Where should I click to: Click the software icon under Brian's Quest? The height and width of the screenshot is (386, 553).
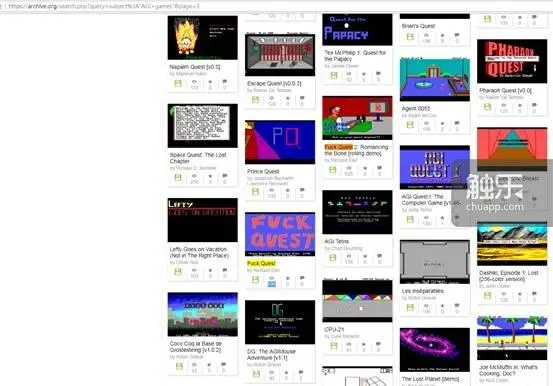pyautogui.click(x=410, y=37)
